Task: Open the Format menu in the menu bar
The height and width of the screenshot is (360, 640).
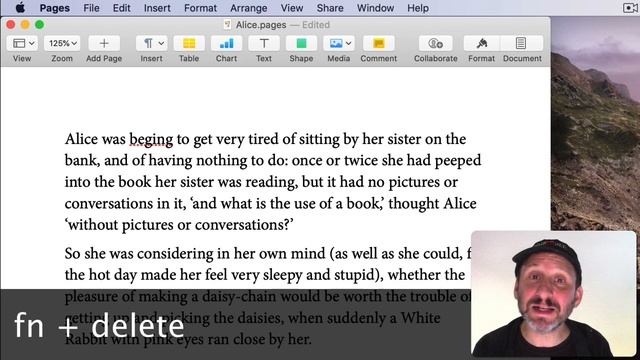Action: (200, 8)
